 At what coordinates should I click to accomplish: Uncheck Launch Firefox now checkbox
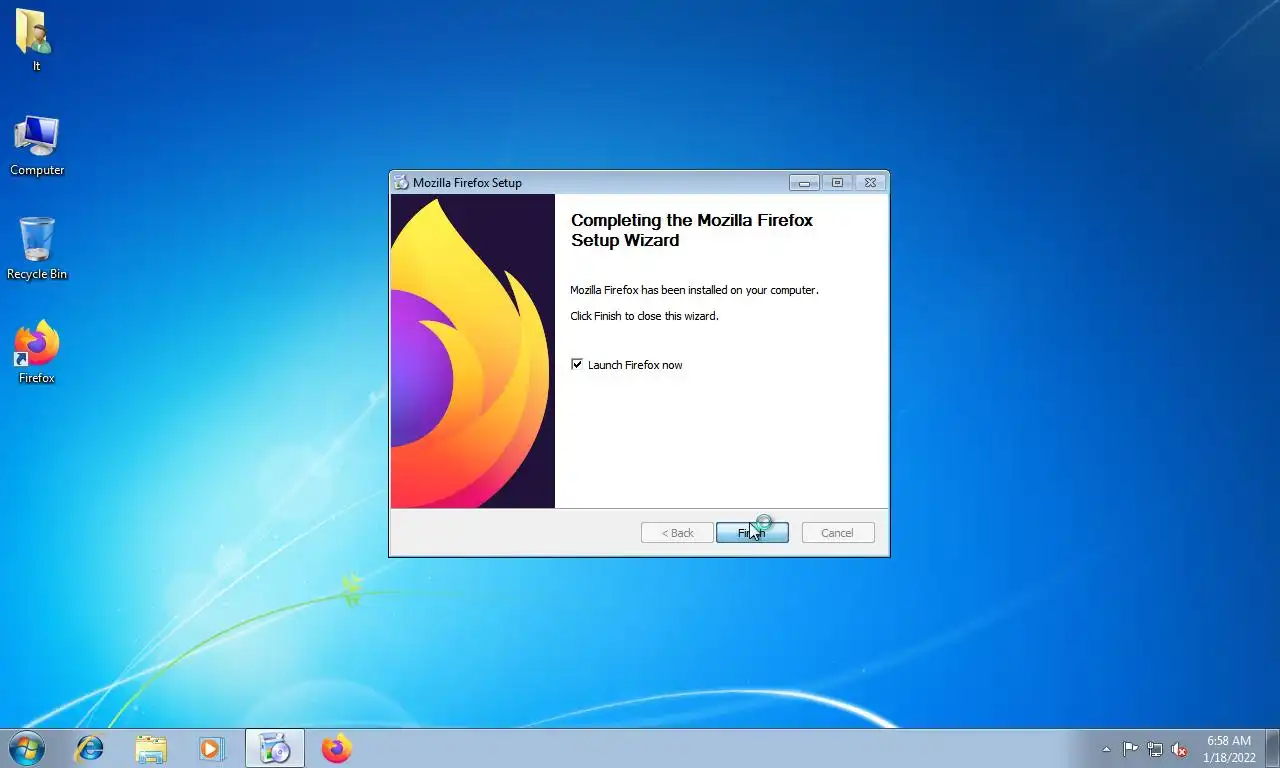click(577, 364)
